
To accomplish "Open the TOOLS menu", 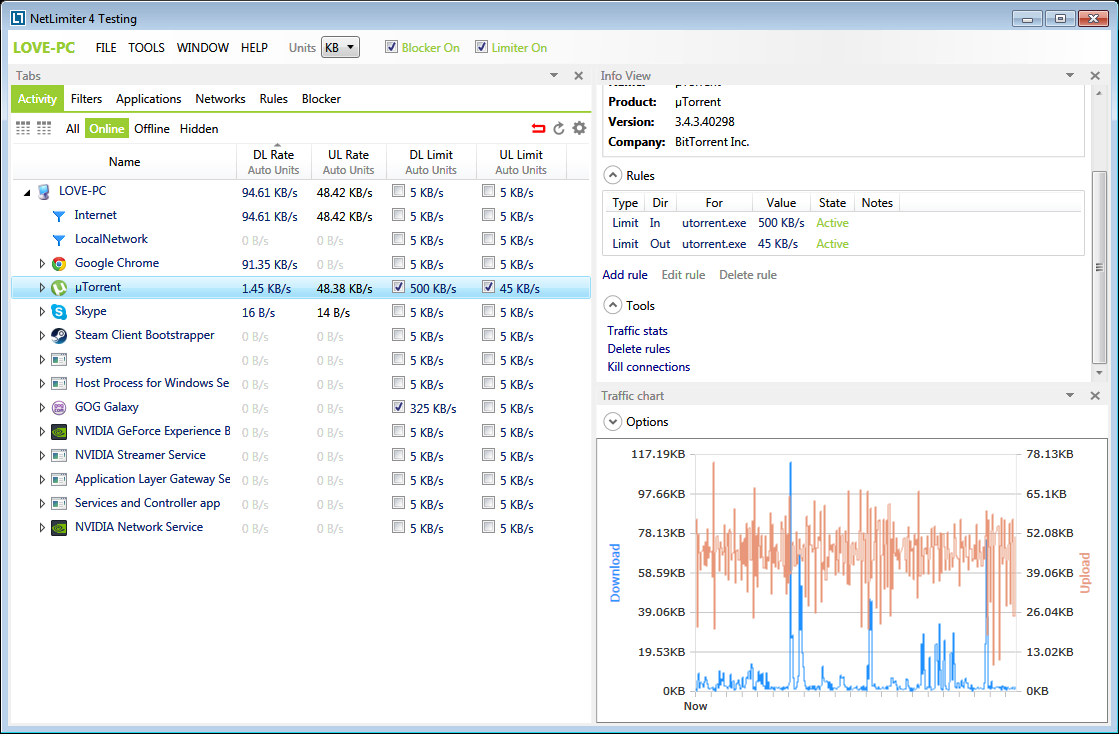I will coord(146,47).
